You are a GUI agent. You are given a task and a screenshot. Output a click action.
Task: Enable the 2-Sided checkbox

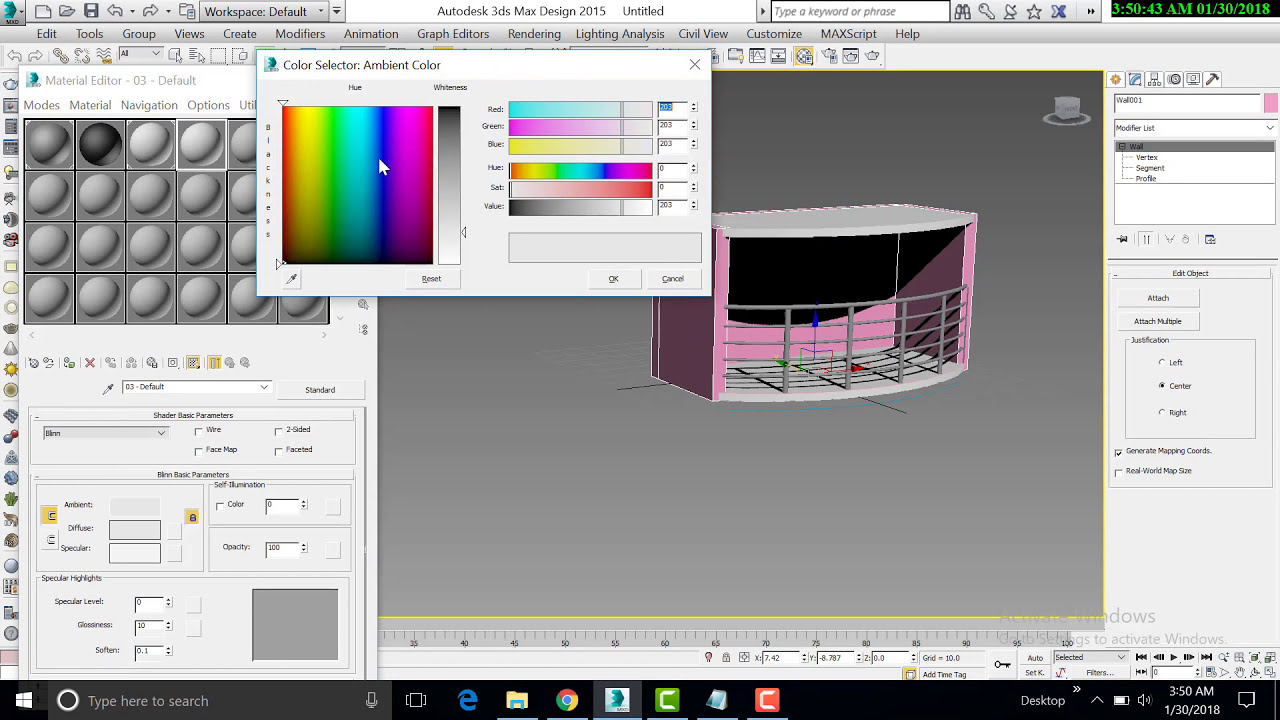click(278, 431)
